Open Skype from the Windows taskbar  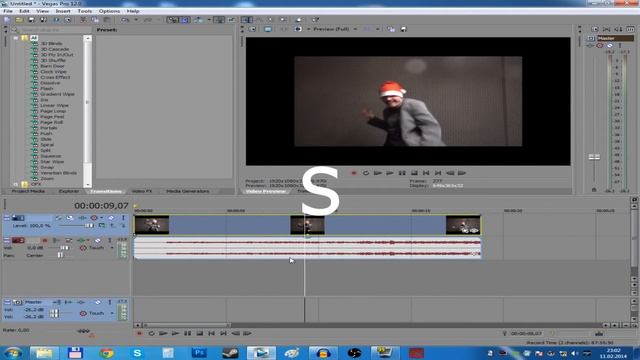point(137,353)
